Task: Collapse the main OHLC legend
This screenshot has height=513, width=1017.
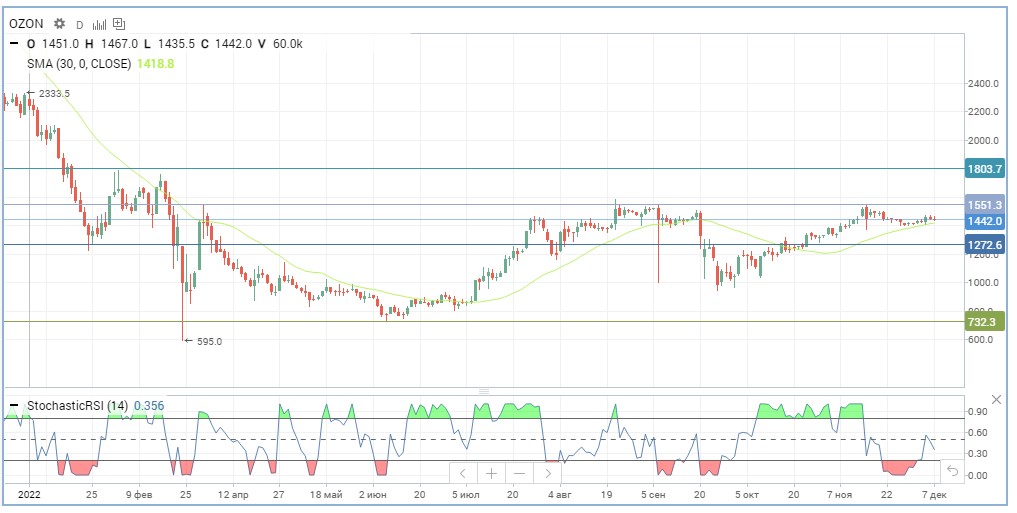Action: tap(14, 44)
